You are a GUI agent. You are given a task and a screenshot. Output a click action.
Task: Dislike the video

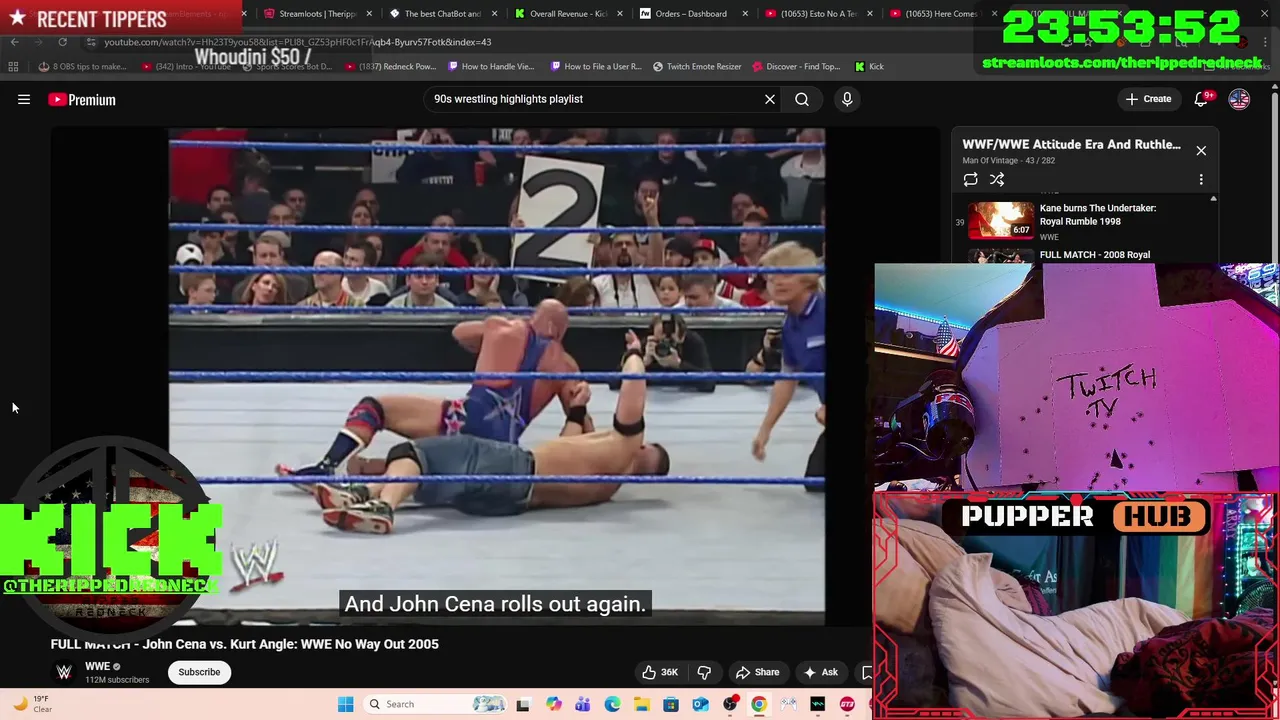tap(704, 672)
